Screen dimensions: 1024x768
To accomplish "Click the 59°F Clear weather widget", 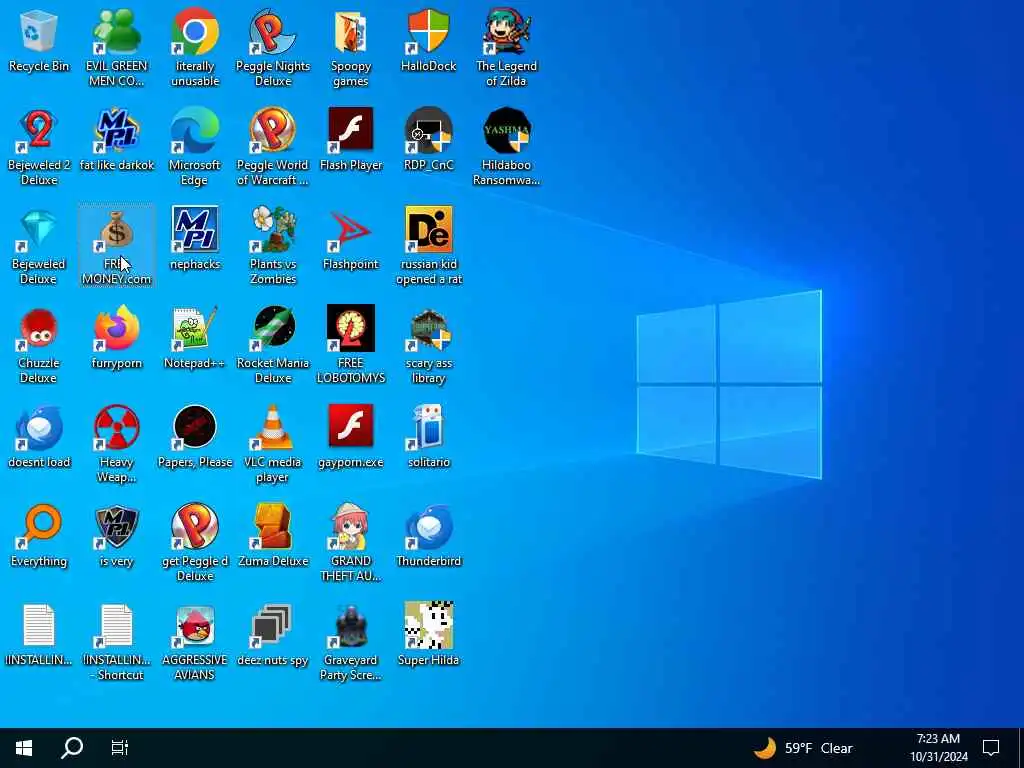I will tap(803, 748).
